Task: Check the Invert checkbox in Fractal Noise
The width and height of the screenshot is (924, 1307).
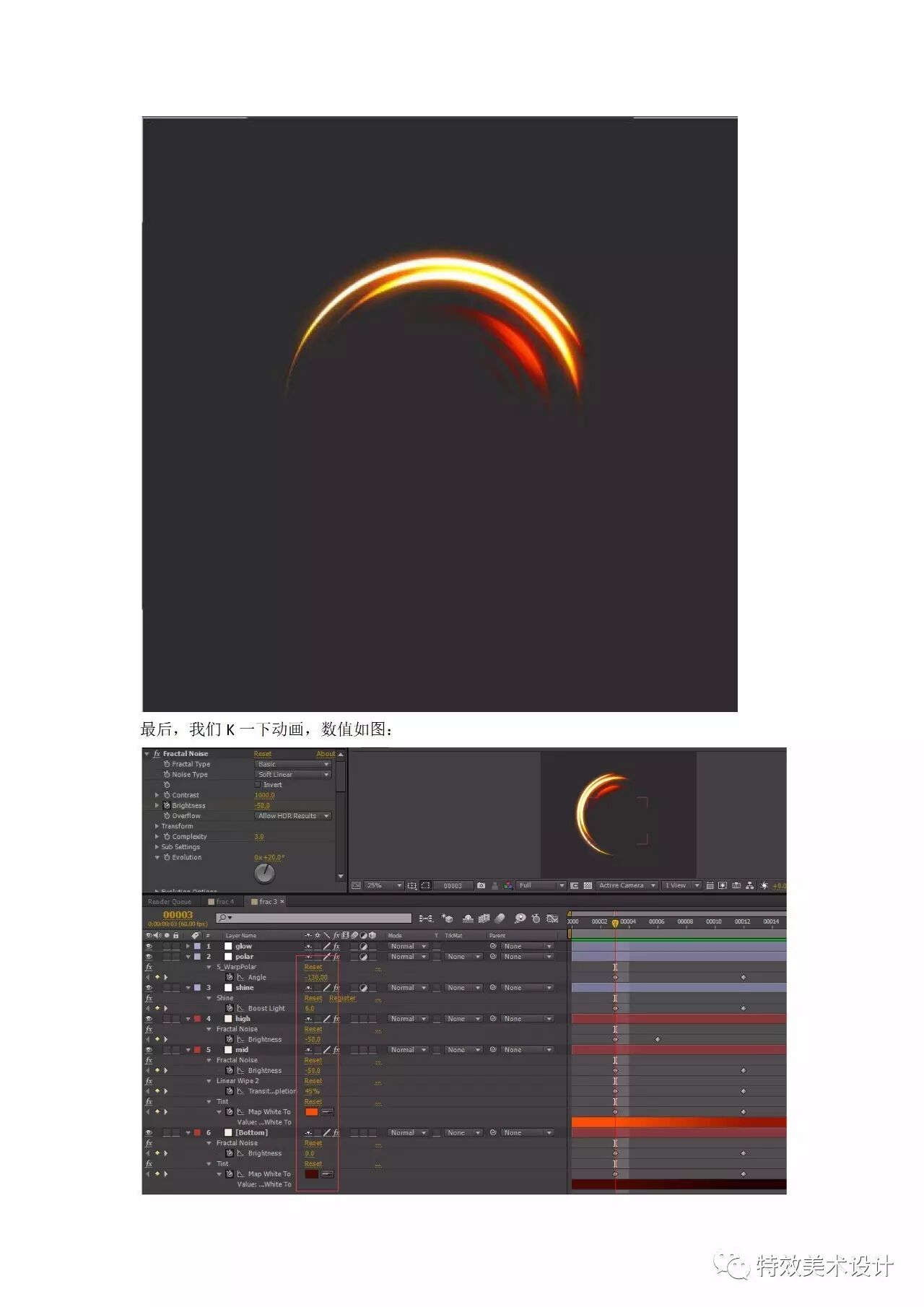Action: click(x=258, y=785)
